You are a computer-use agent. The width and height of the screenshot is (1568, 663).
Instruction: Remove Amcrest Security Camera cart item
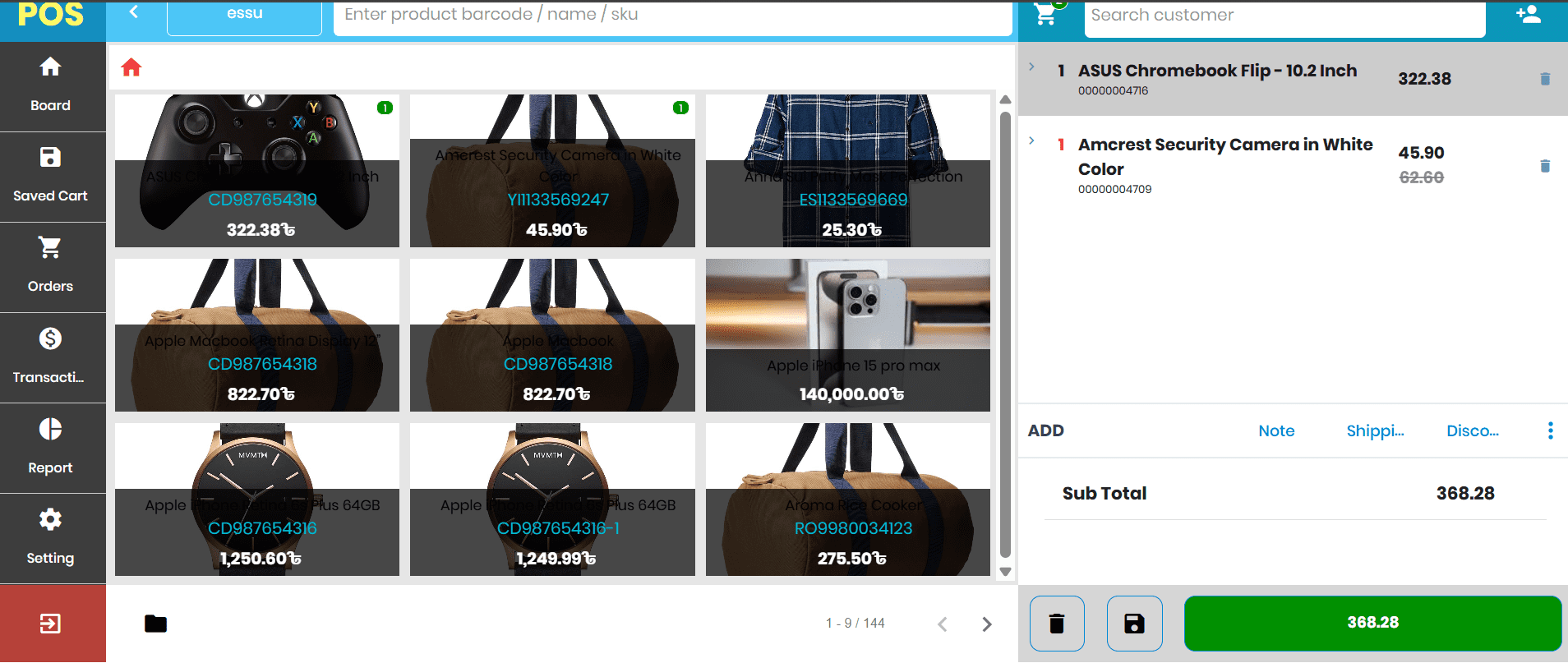click(x=1544, y=166)
